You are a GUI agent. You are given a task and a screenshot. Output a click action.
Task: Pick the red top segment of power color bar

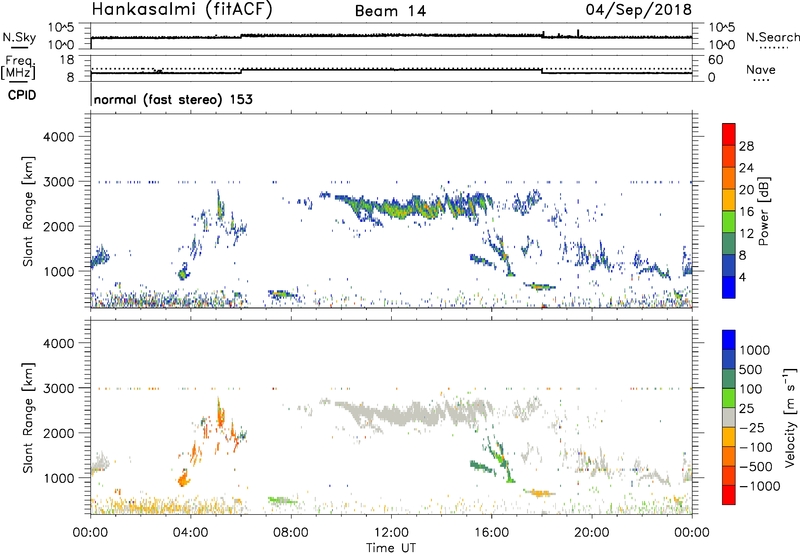pyautogui.click(x=729, y=134)
